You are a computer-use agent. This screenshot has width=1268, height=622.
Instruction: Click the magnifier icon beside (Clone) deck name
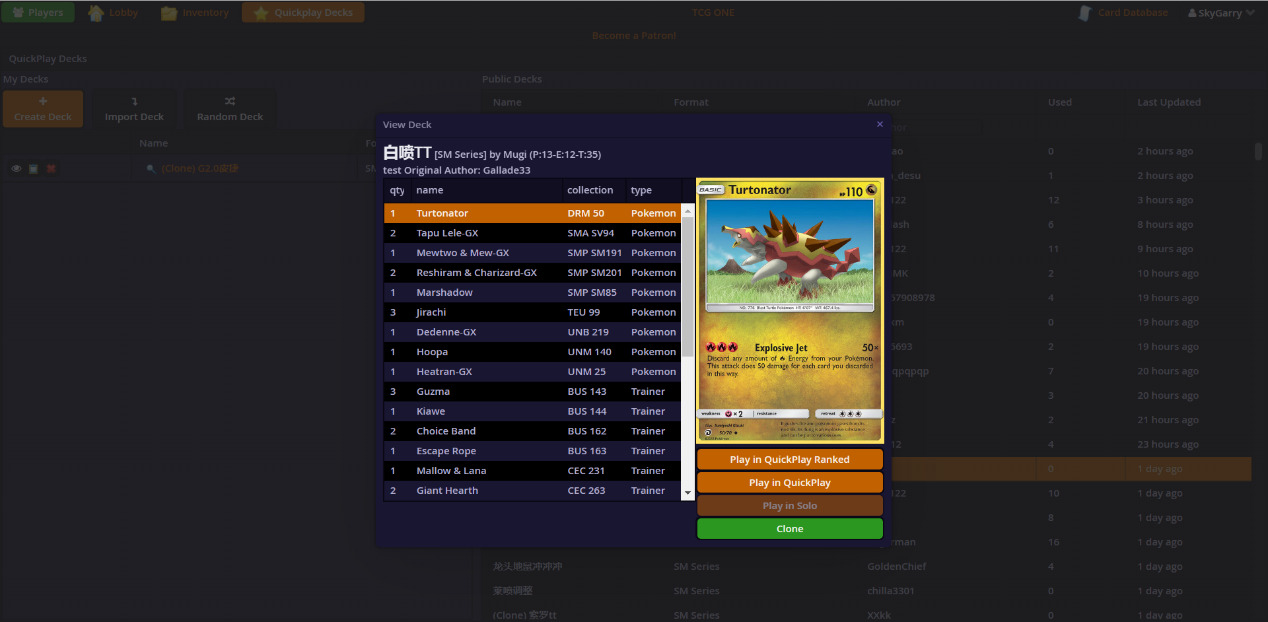tap(151, 169)
